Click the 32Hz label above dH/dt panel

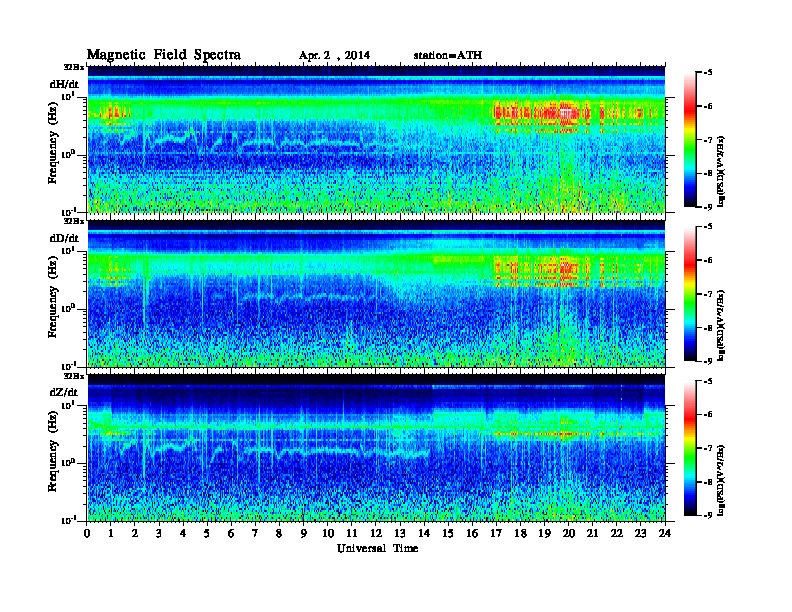click(74, 67)
